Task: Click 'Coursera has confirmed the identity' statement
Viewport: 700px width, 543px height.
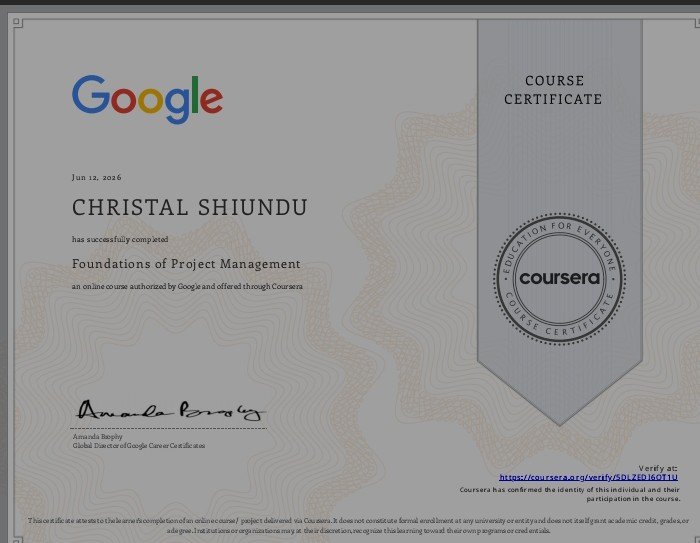Action: (570, 494)
